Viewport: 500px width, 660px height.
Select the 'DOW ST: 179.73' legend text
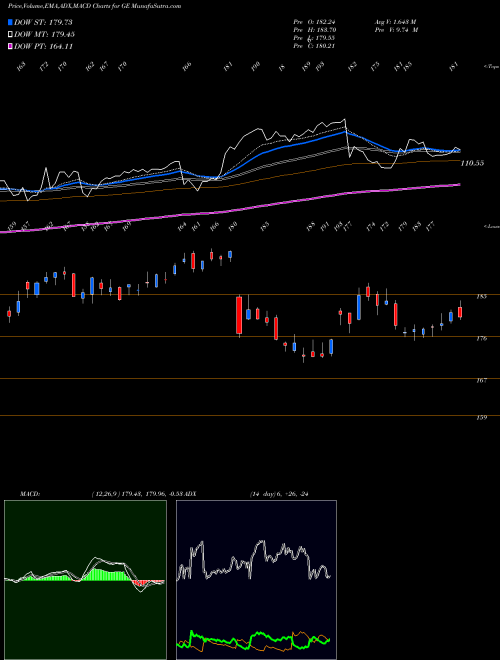[x=43, y=22]
